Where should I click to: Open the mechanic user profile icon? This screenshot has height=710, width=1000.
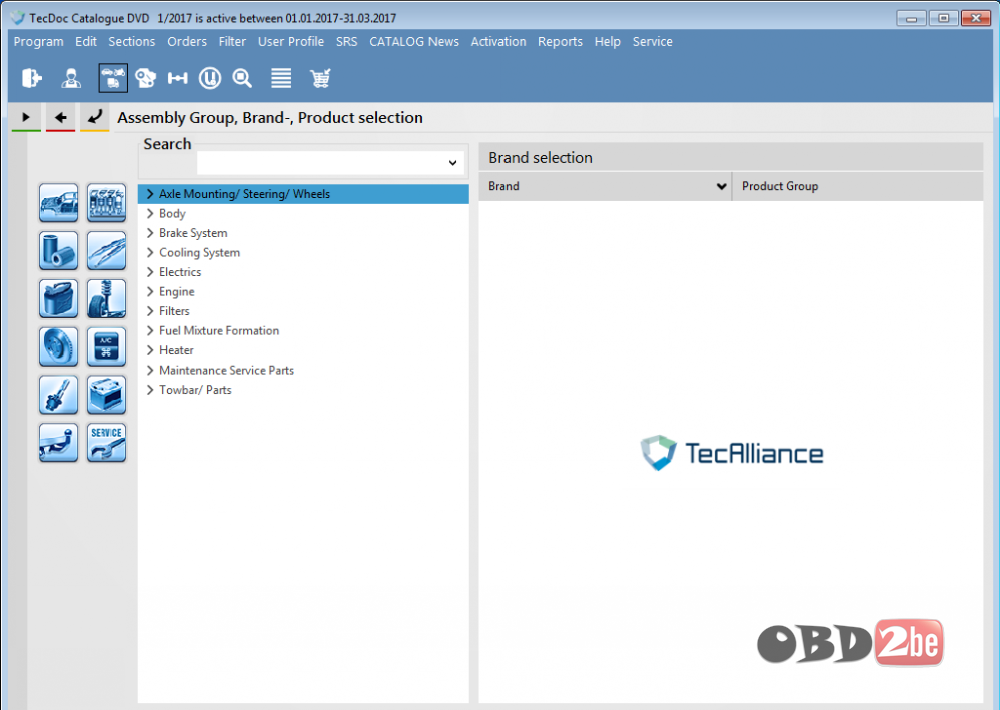[x=71, y=78]
